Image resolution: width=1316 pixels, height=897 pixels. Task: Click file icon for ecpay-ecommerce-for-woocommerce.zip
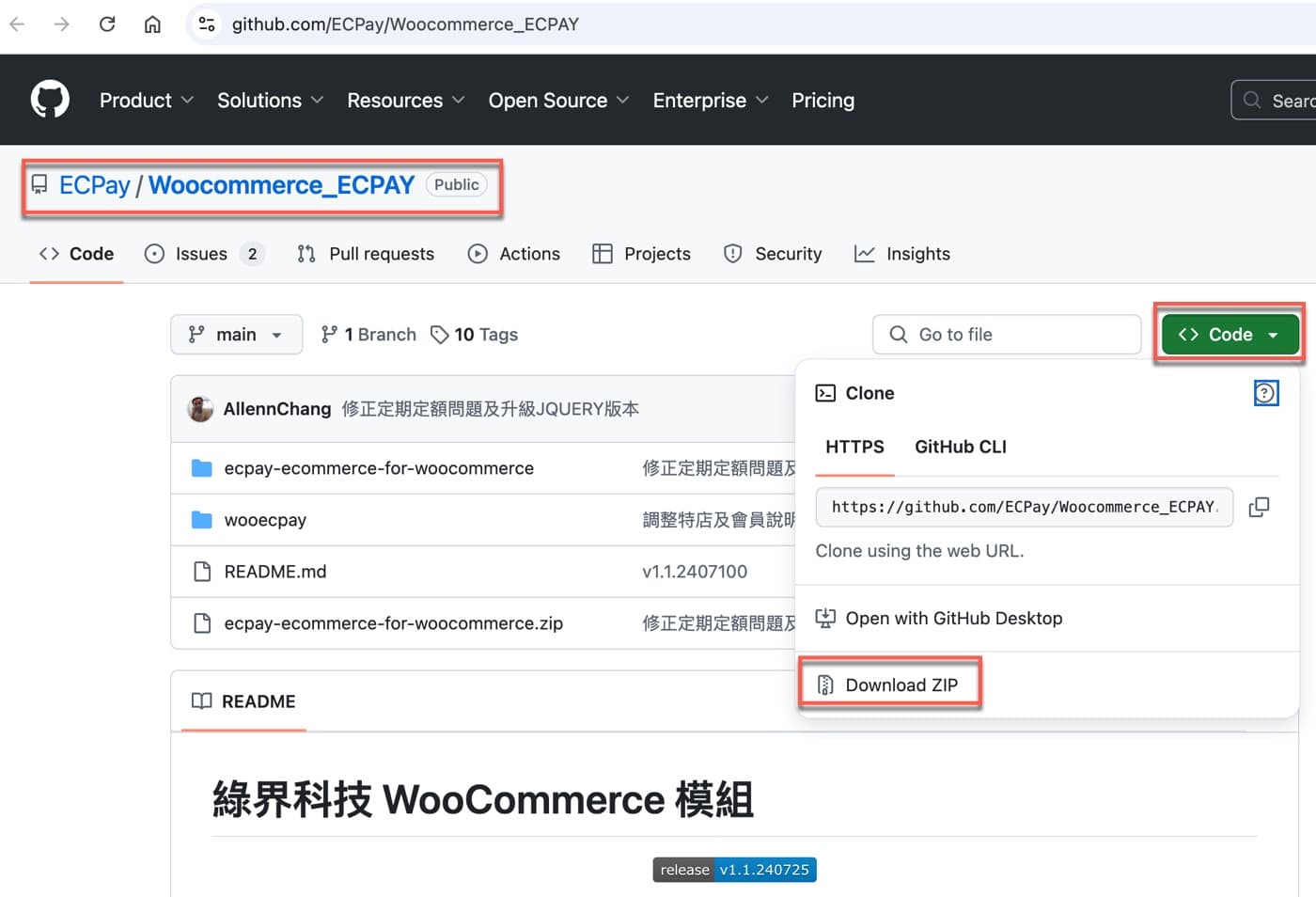tap(201, 622)
